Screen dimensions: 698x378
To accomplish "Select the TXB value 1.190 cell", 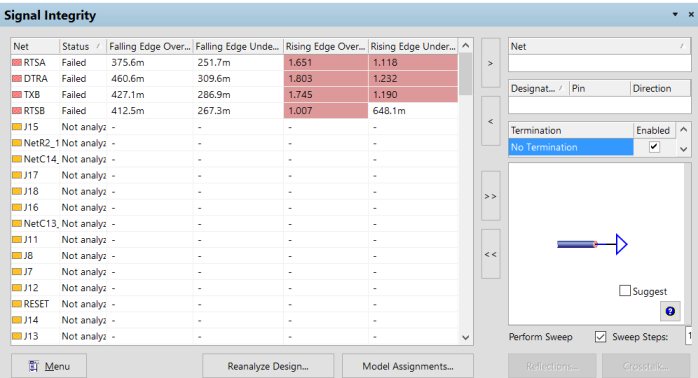I will (413, 95).
